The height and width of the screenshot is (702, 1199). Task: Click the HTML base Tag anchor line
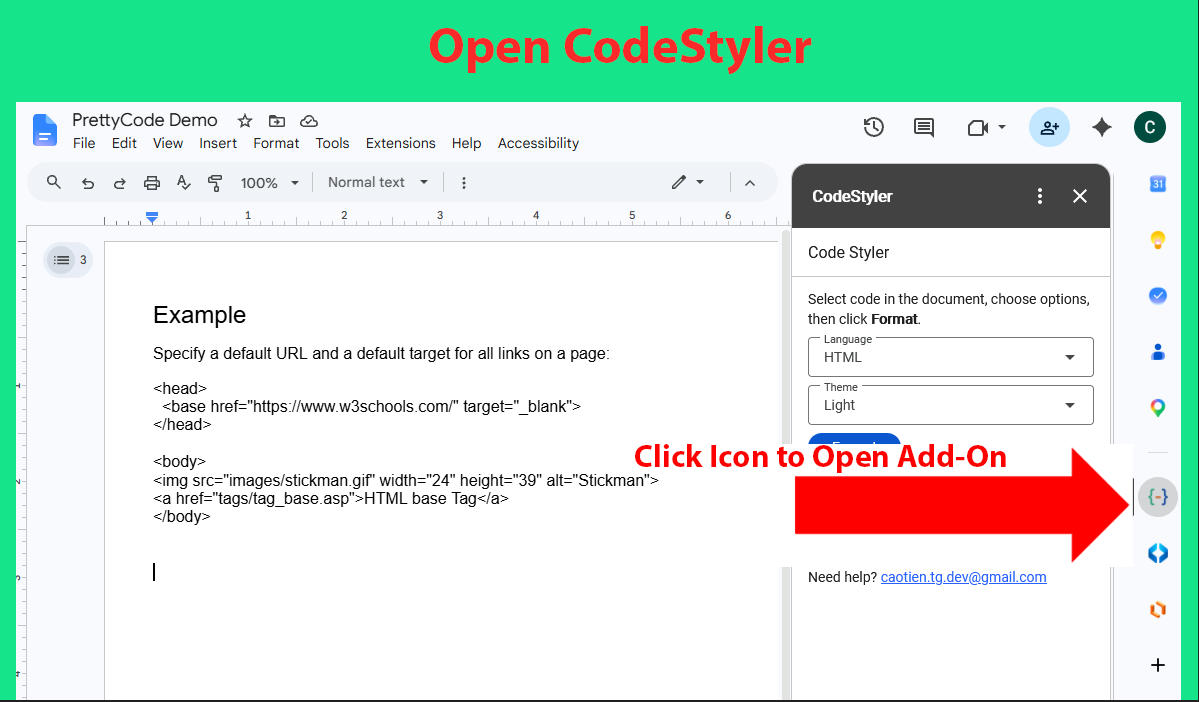[x=331, y=499]
